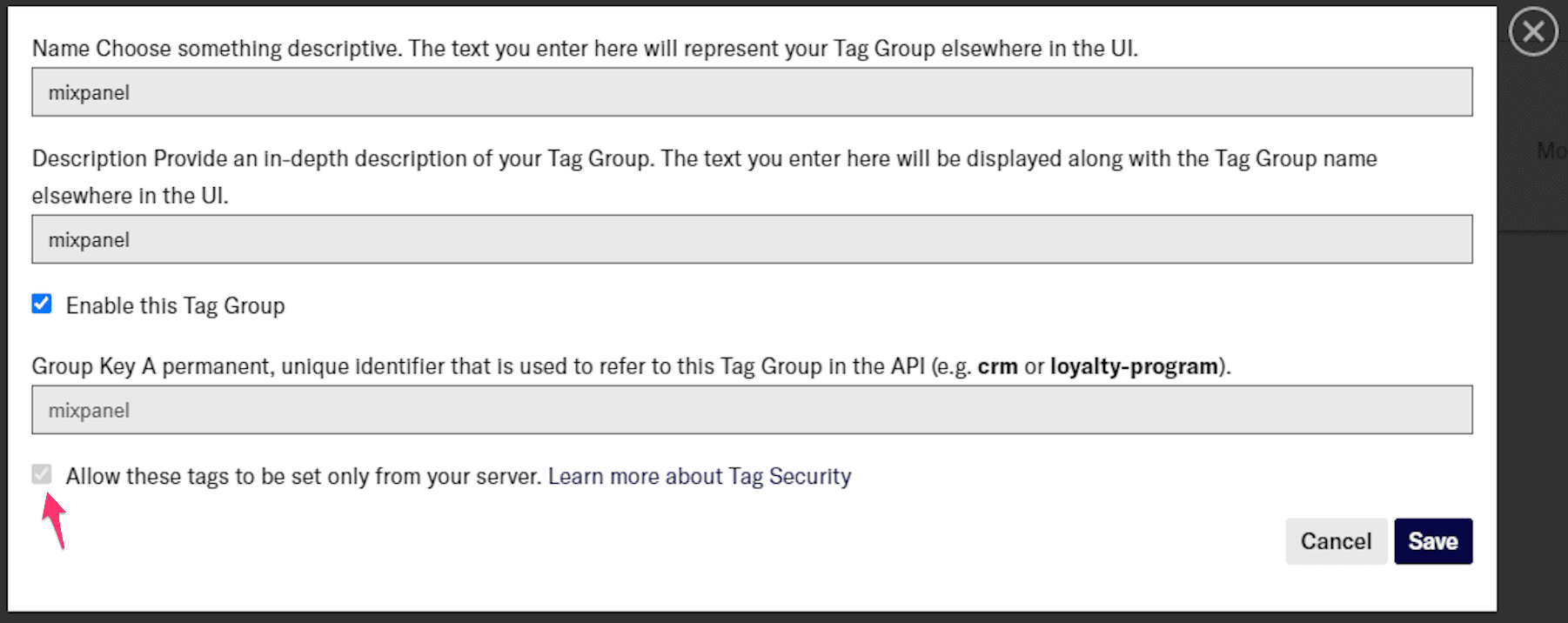Click the bold "loyalty-program" example text

click(1134, 366)
